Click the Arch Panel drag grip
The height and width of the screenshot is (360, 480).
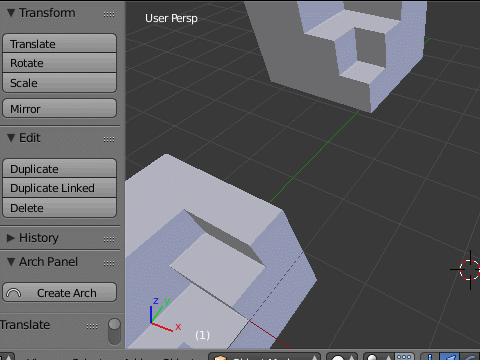(x=109, y=263)
